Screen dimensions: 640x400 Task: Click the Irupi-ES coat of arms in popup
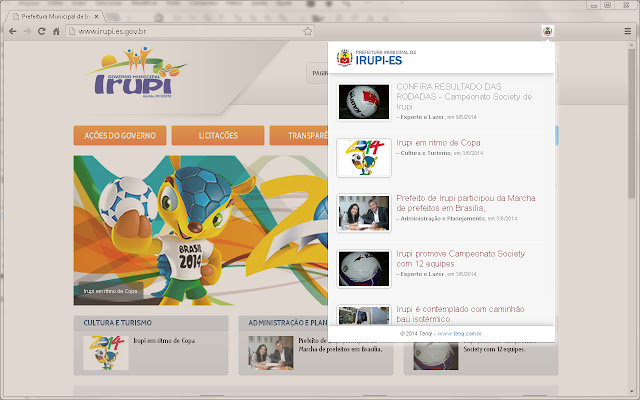pyautogui.click(x=344, y=58)
